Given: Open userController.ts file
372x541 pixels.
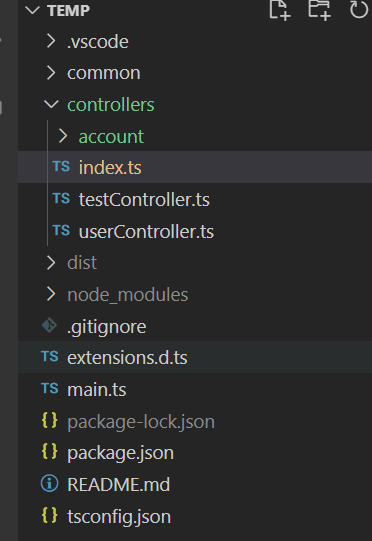Looking at the screenshot, I should point(146,231).
